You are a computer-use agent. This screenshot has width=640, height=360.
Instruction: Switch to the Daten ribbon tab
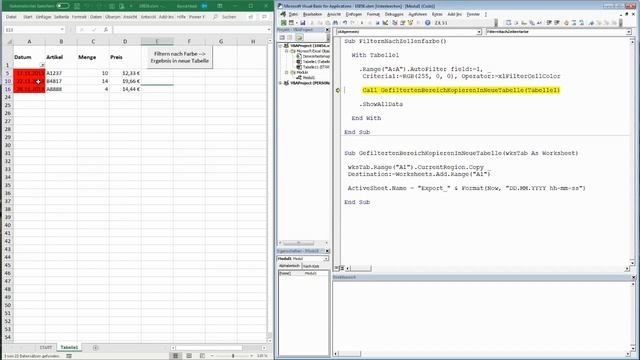point(96,17)
